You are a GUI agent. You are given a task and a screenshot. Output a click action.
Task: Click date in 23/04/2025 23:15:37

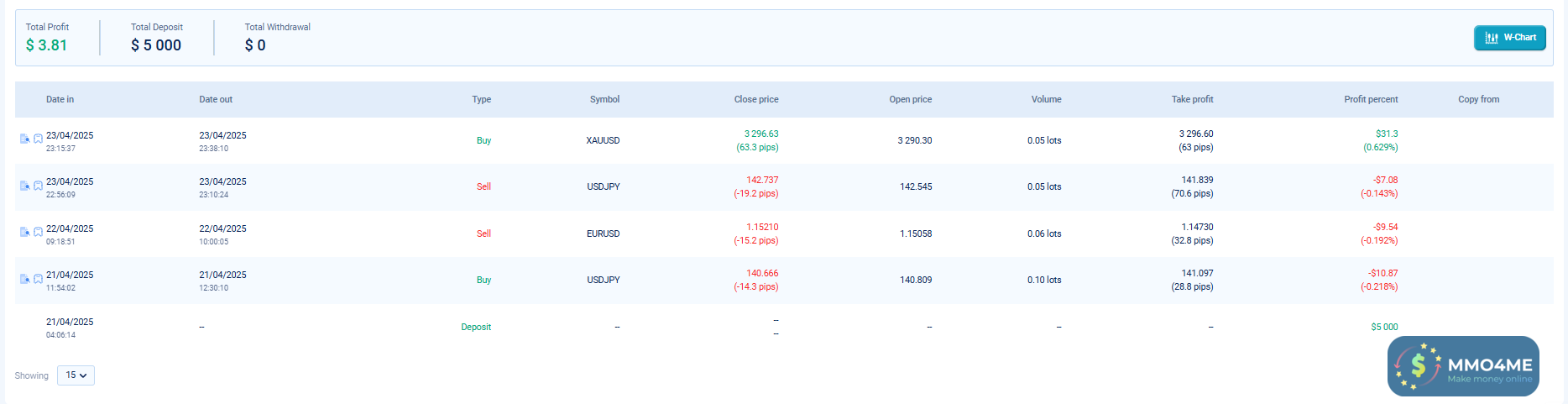[70, 141]
